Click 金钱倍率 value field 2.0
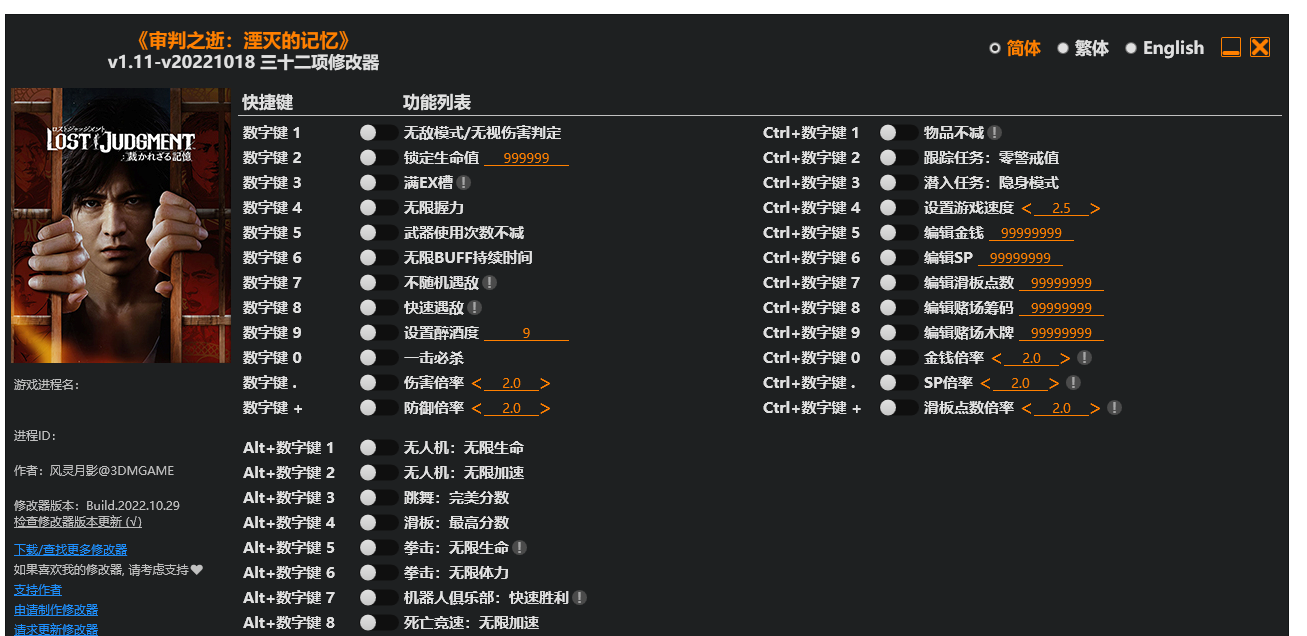Screen dimensions: 1307x636 click(1031, 358)
